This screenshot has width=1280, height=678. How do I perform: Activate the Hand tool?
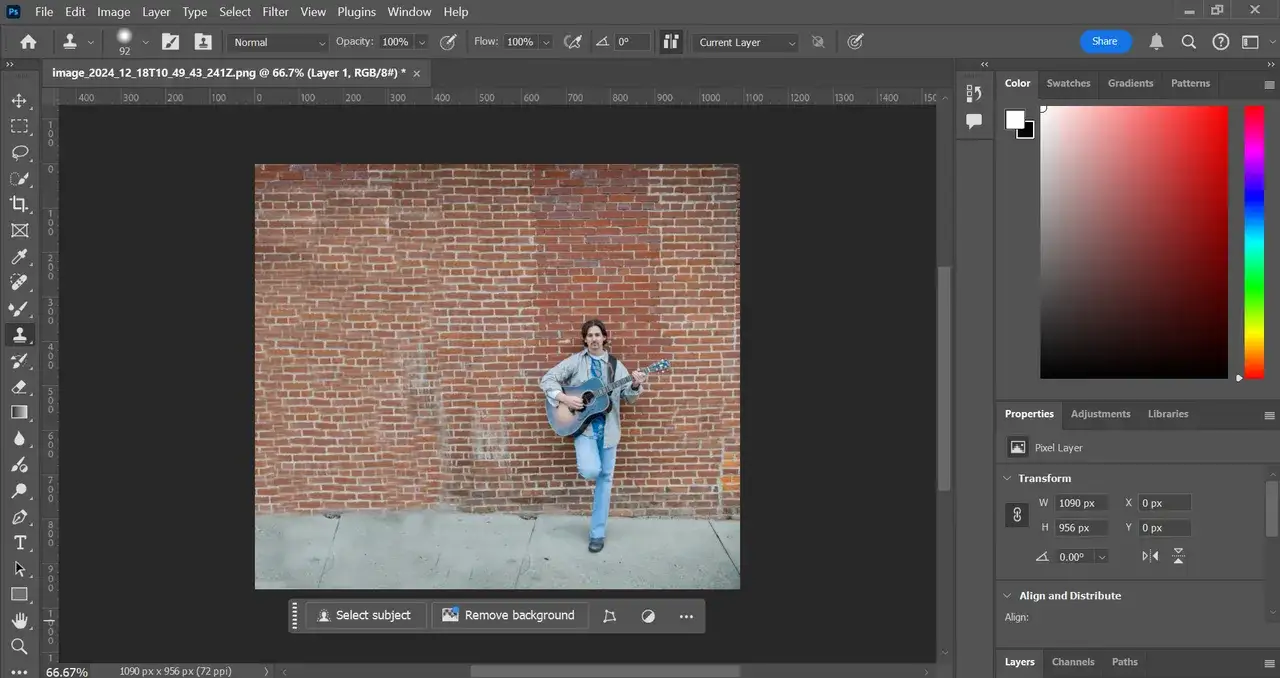(19, 620)
